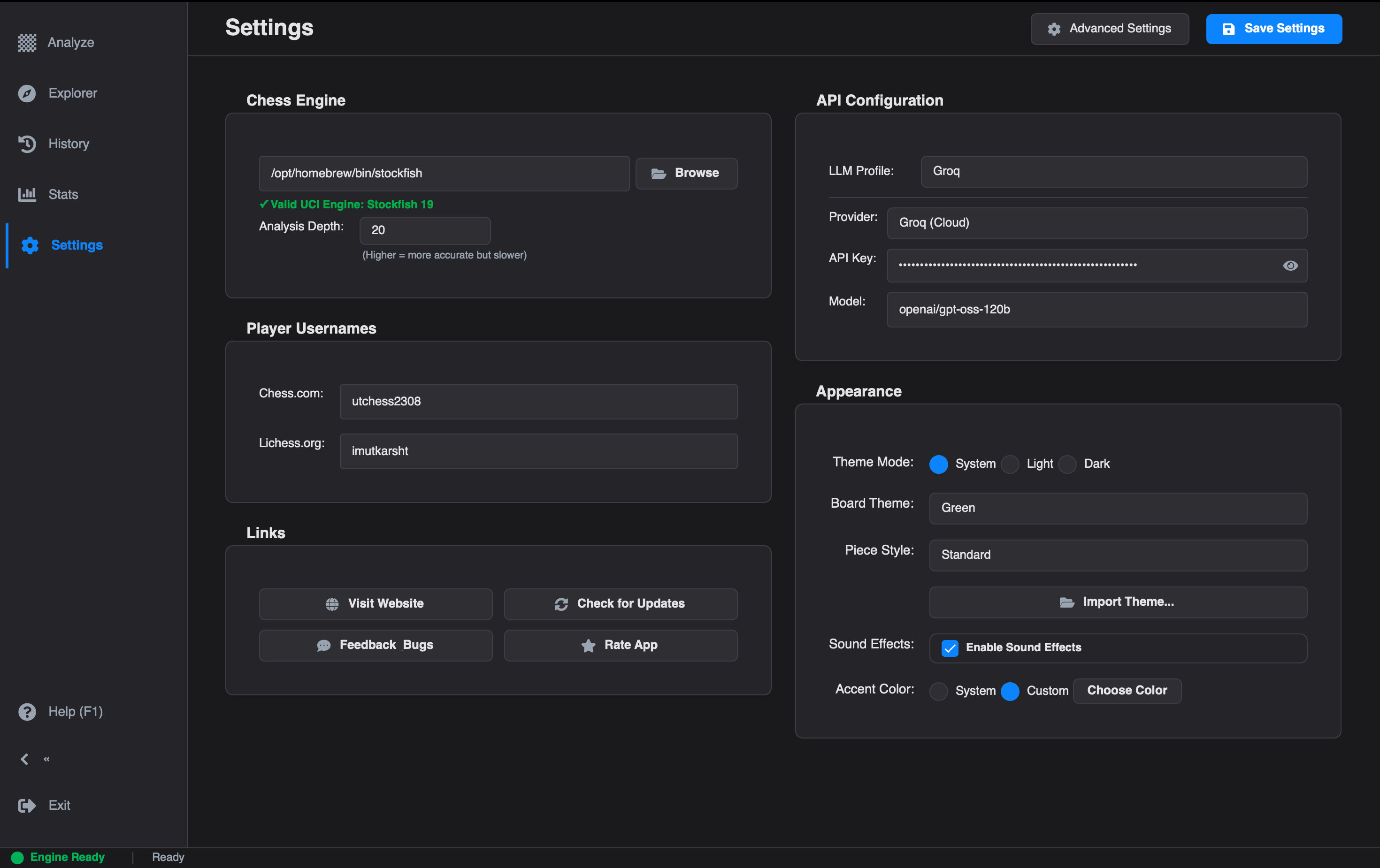Click the double chevron collapse marker
The width and height of the screenshot is (1380, 868).
46,759
